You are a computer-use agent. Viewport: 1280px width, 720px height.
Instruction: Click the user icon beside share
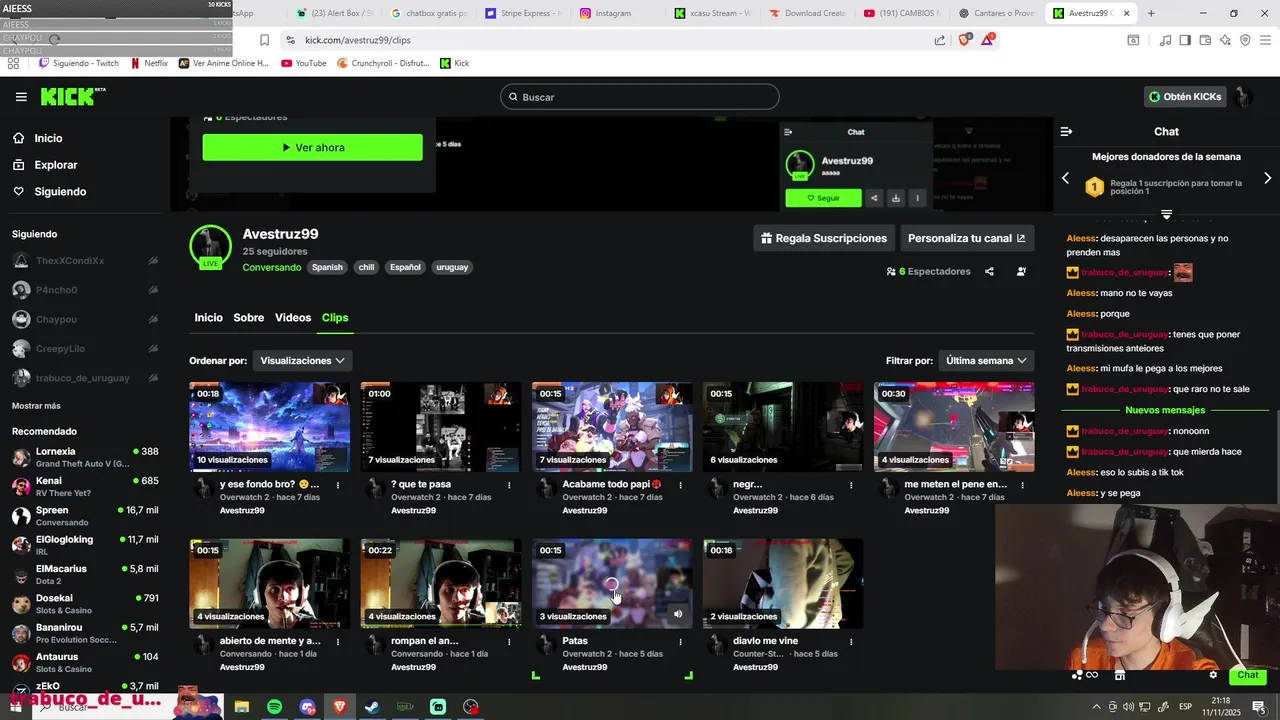coord(1021,271)
